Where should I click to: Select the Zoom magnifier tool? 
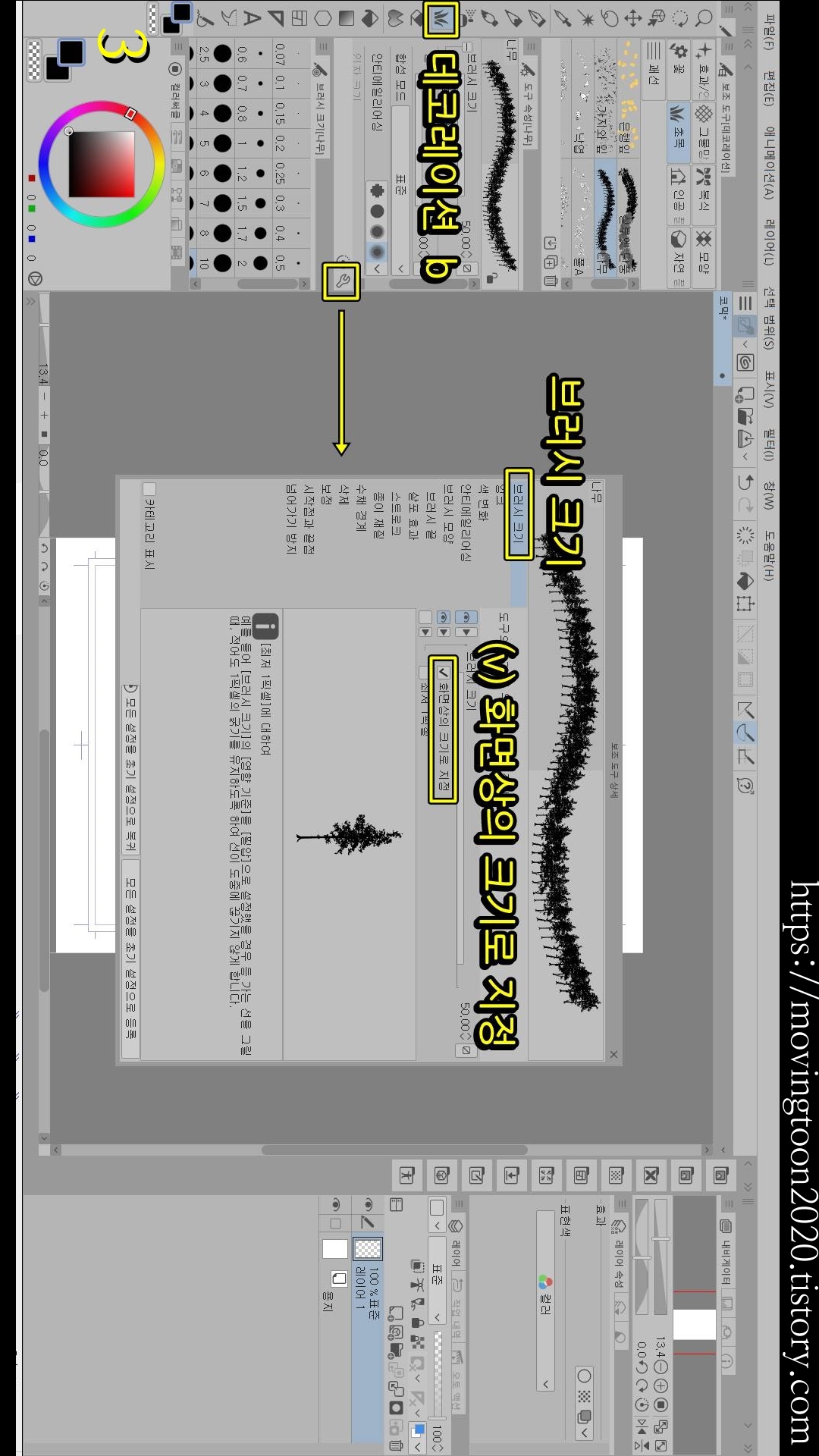coord(704,17)
